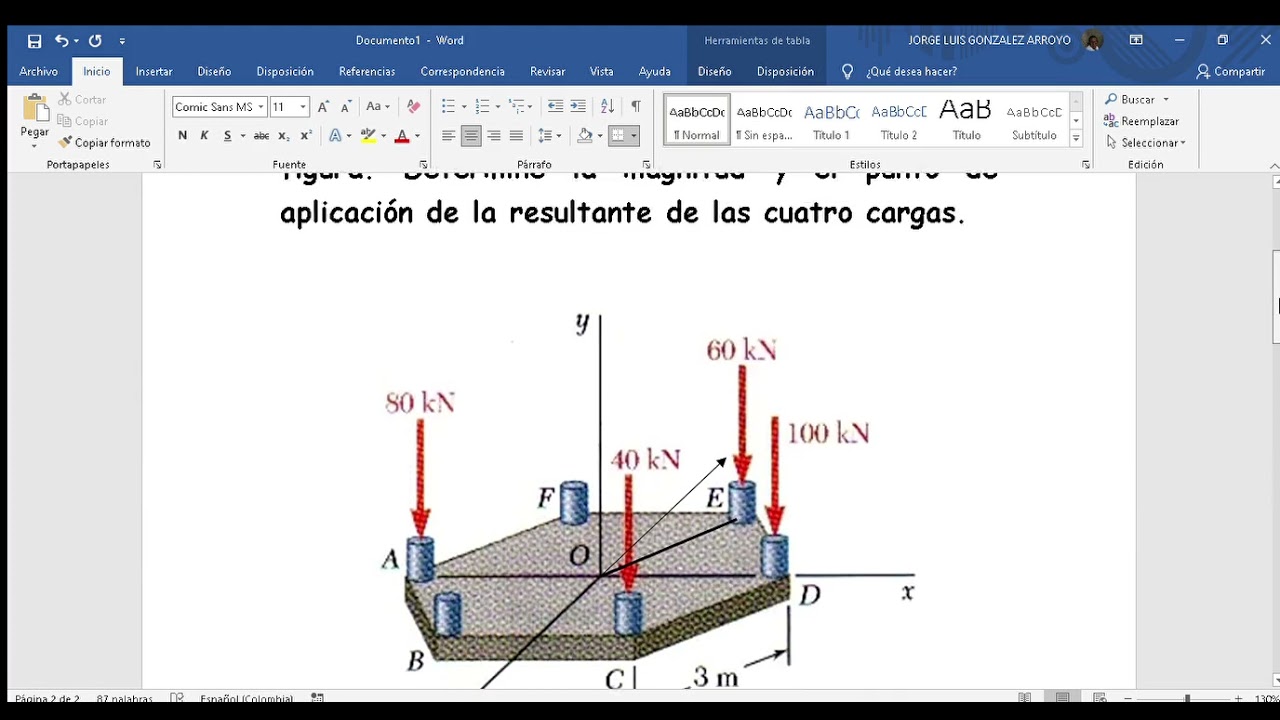Apply yellow text highlight color

click(x=368, y=136)
